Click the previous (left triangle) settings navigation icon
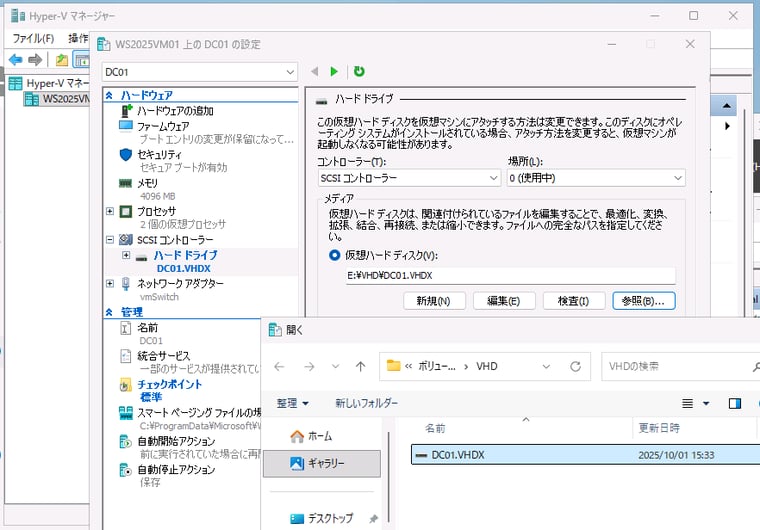The width and height of the screenshot is (760, 530). coord(315,71)
